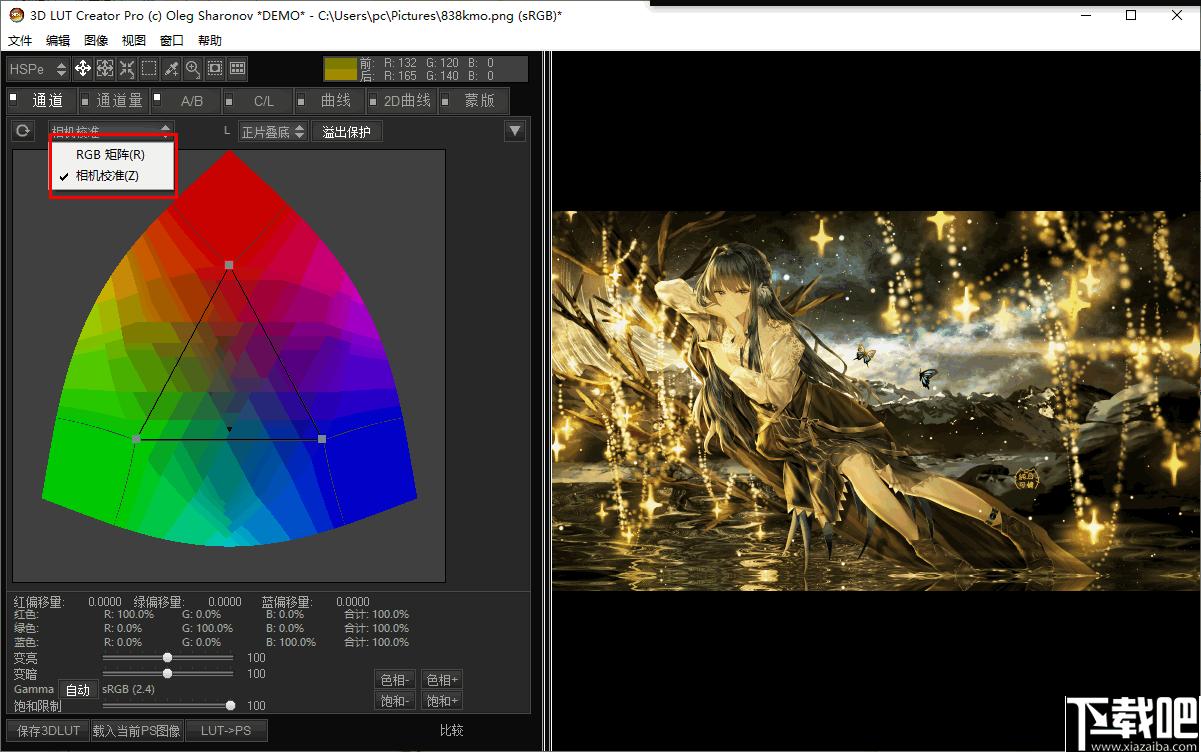Click the 饱和限制 slider handle
This screenshot has width=1201, height=752.
pyautogui.click(x=231, y=705)
